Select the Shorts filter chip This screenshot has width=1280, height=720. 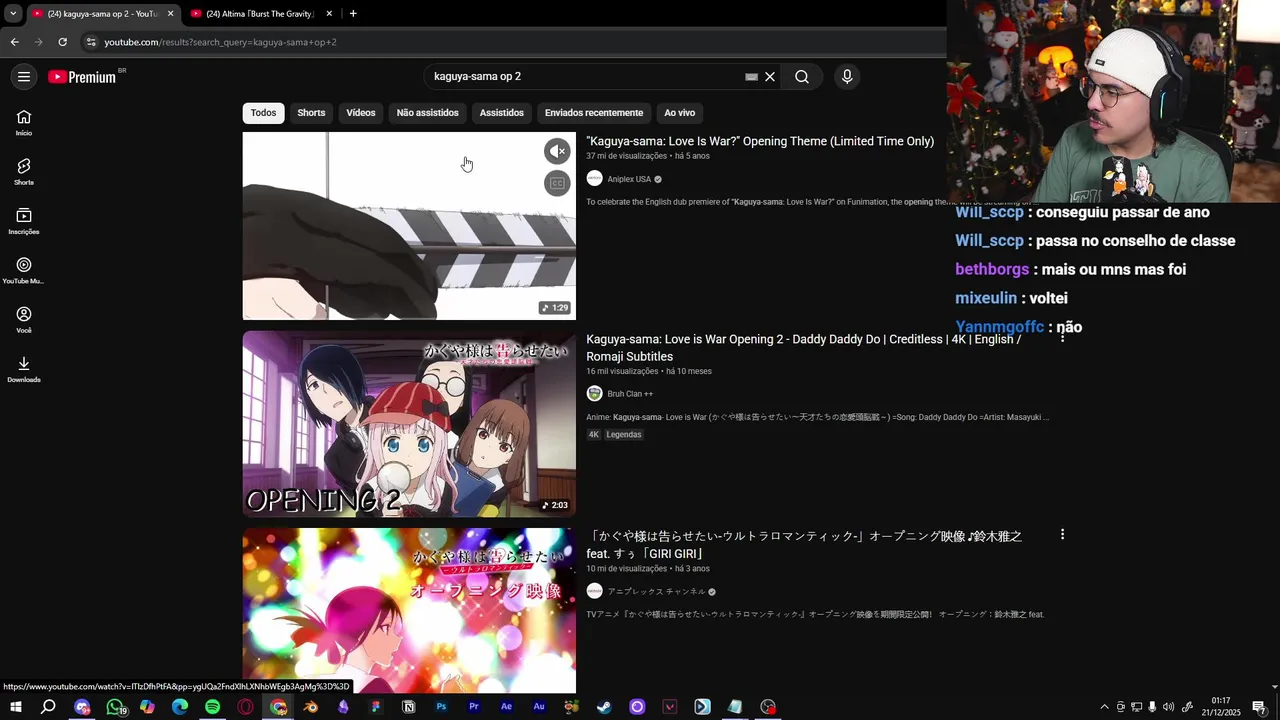311,113
